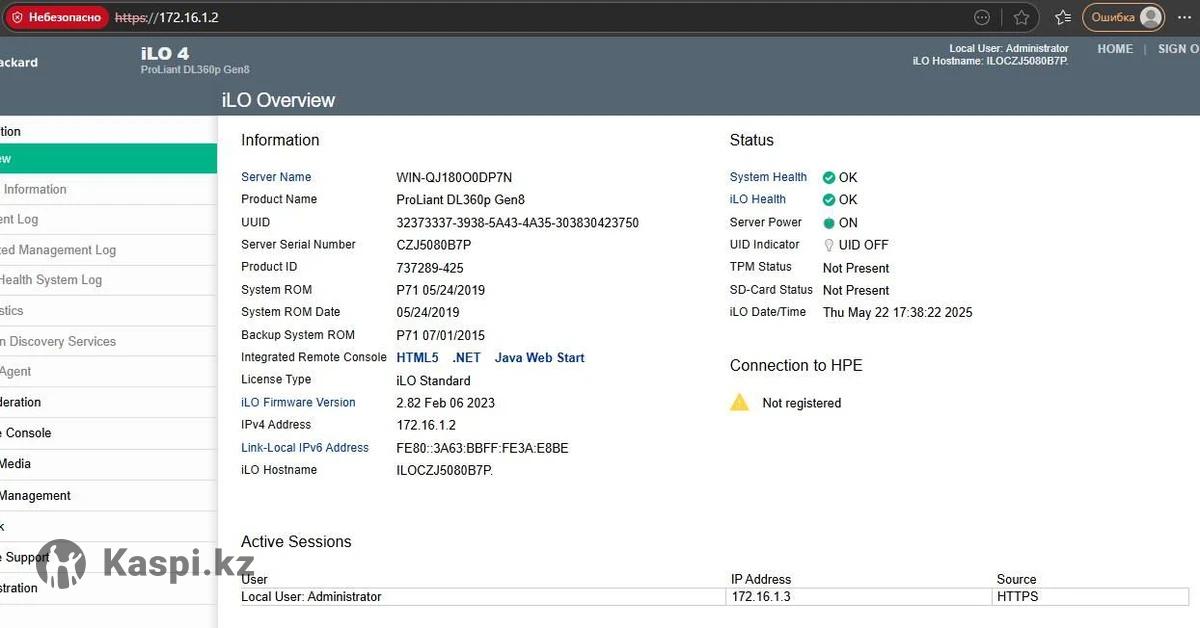The width and height of the screenshot is (1200, 628).
Task: Open the HOME link in header
Action: [1115, 49]
